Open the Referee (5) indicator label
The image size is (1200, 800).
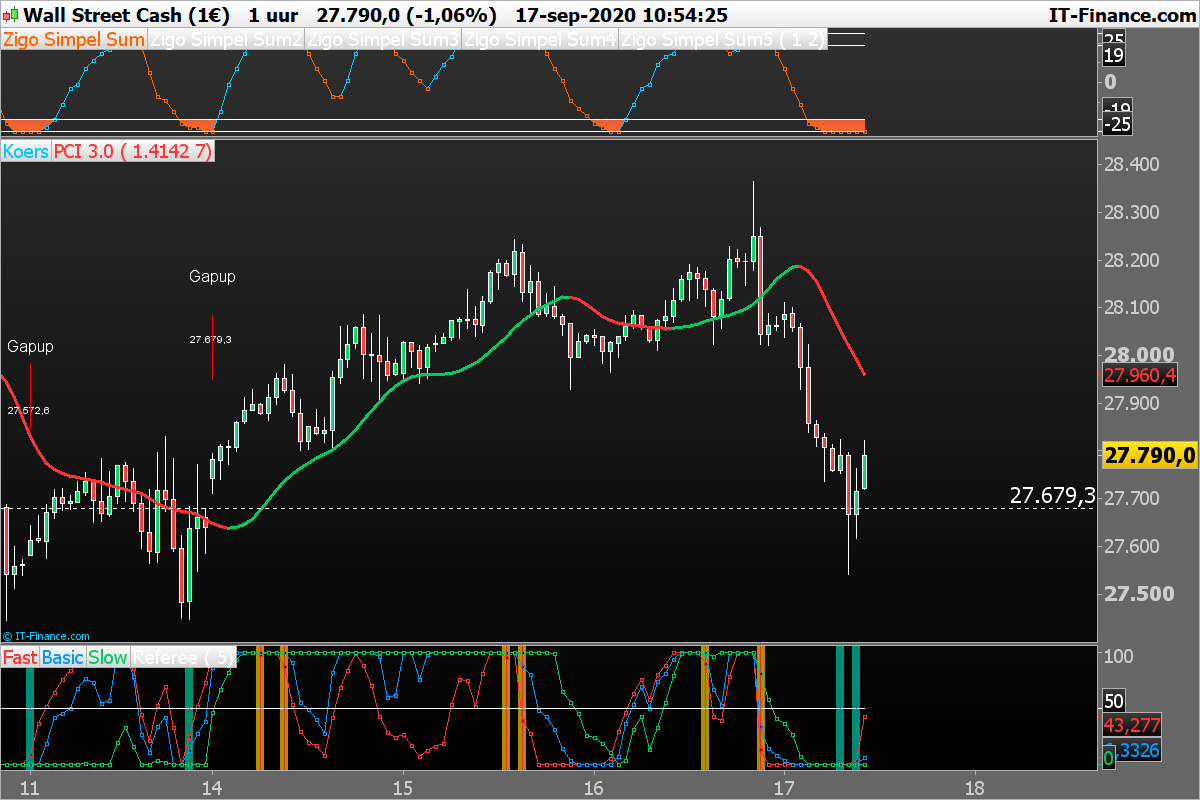[x=184, y=658]
